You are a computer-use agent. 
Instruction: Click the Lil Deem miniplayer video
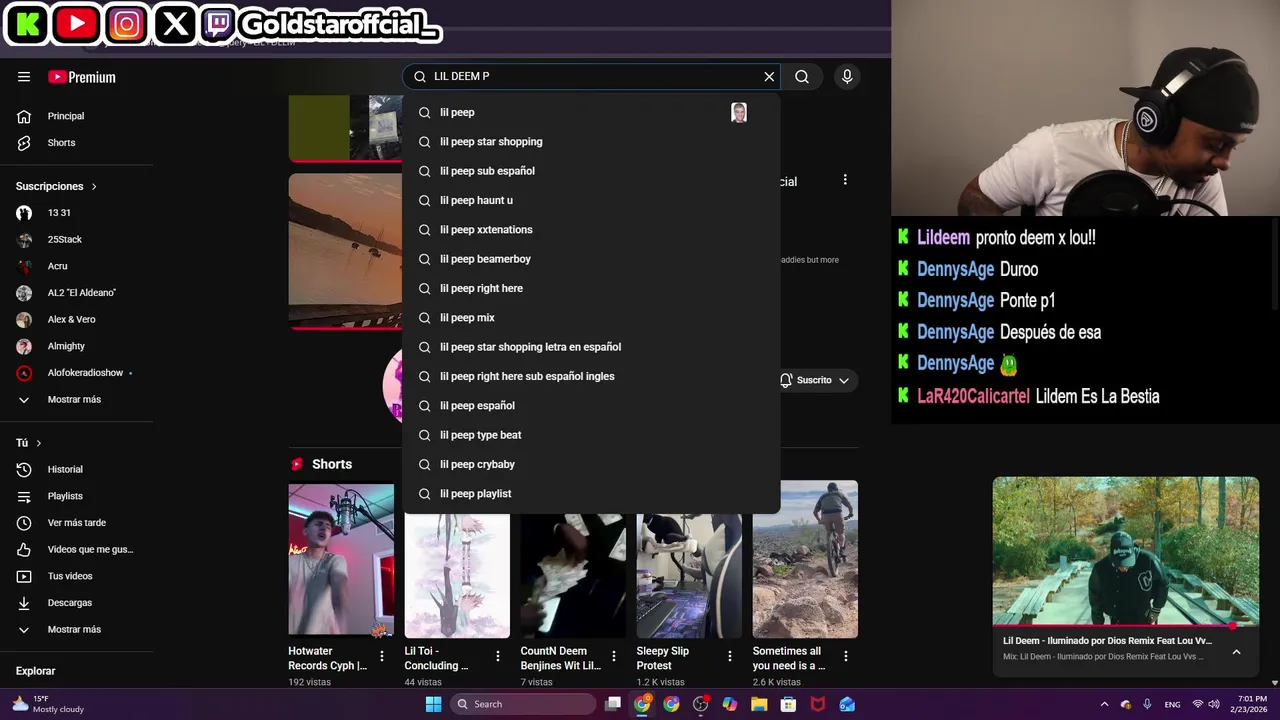[1126, 551]
